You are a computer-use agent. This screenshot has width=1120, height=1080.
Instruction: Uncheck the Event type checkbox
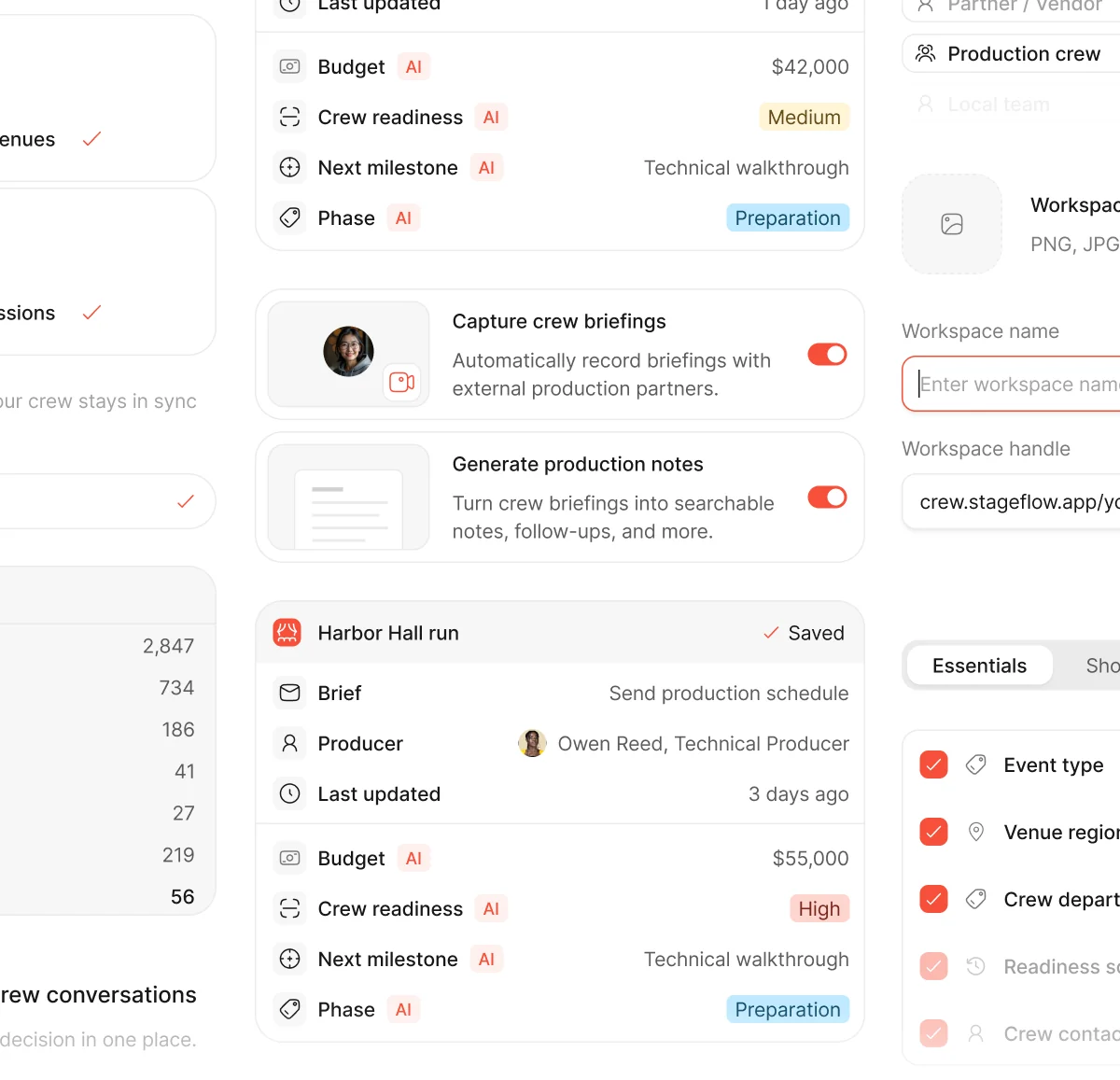(x=933, y=764)
